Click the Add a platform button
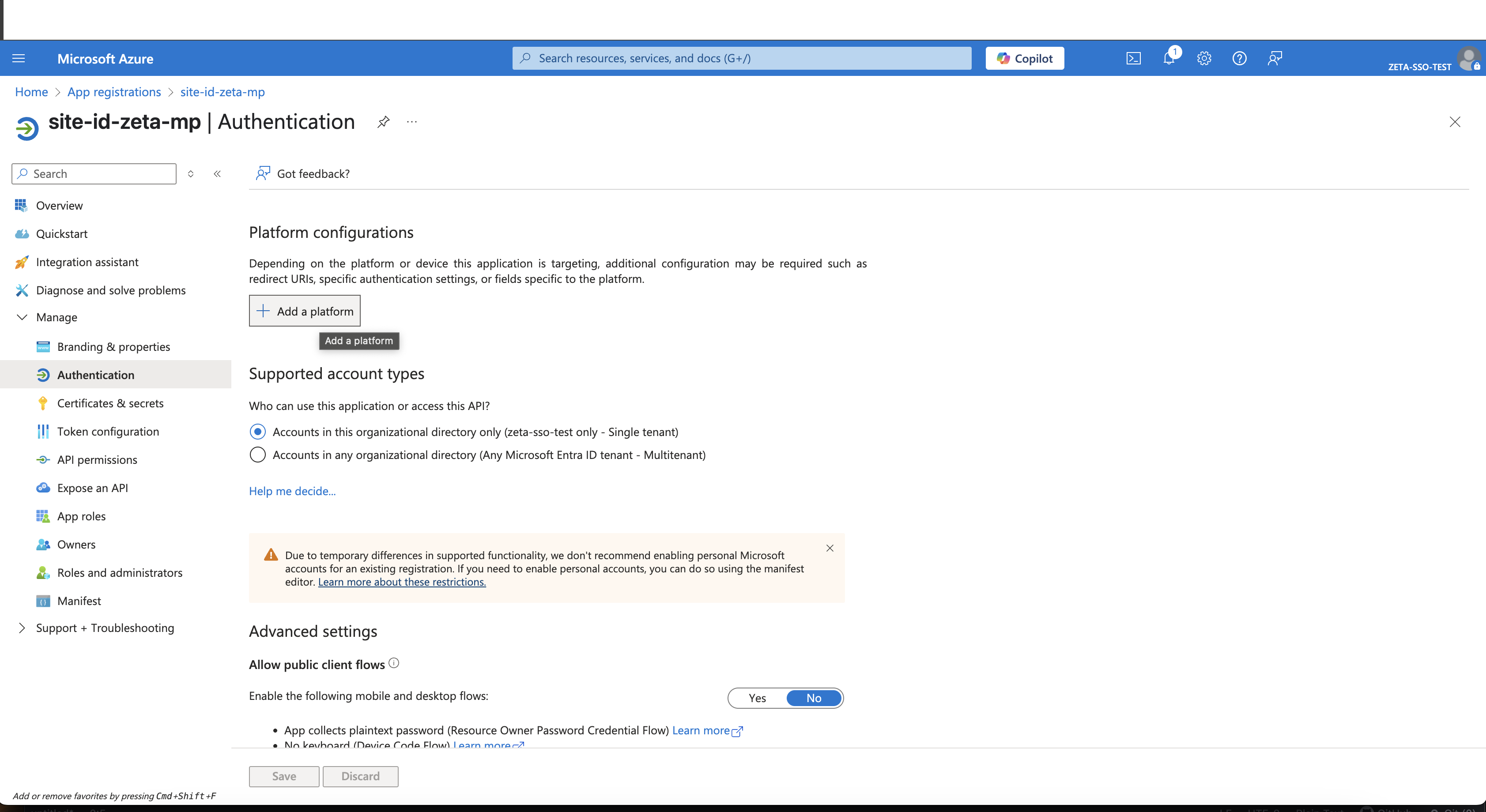 [x=305, y=311]
